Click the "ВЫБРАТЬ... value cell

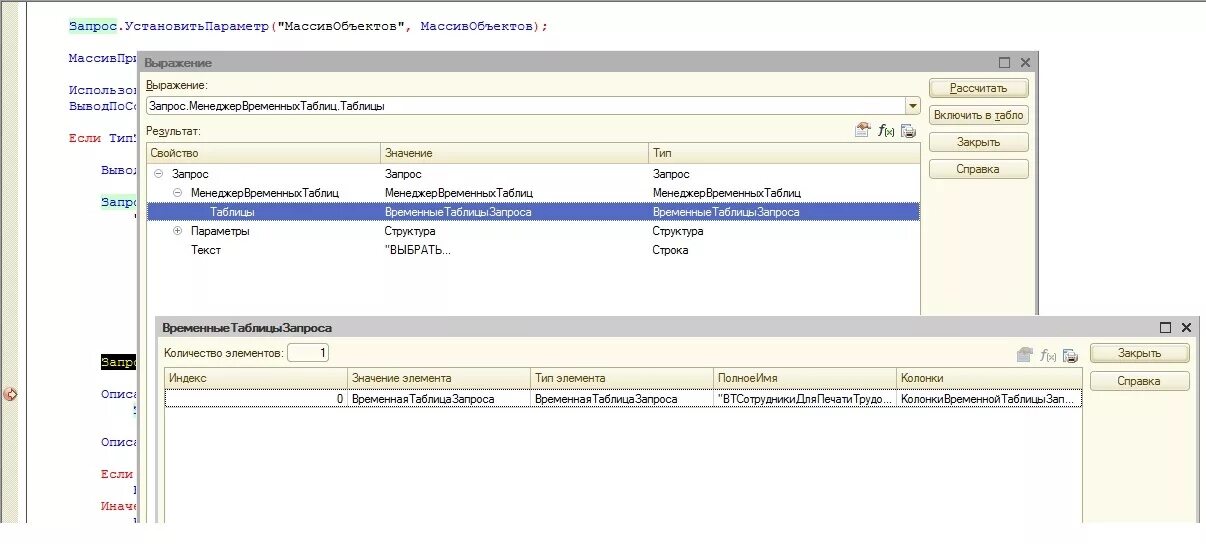point(418,250)
